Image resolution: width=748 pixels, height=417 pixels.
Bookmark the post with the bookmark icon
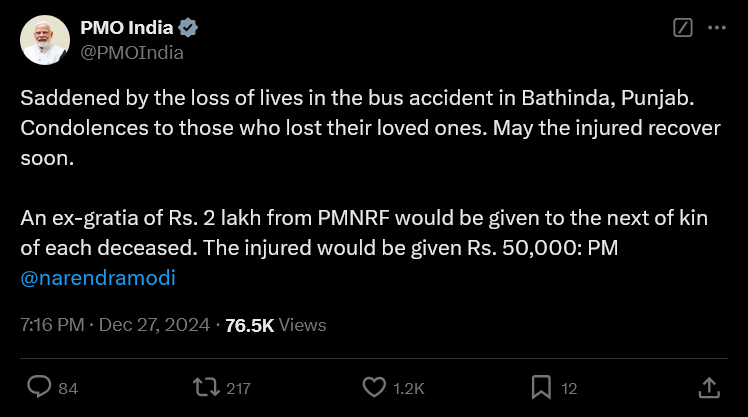pos(541,387)
